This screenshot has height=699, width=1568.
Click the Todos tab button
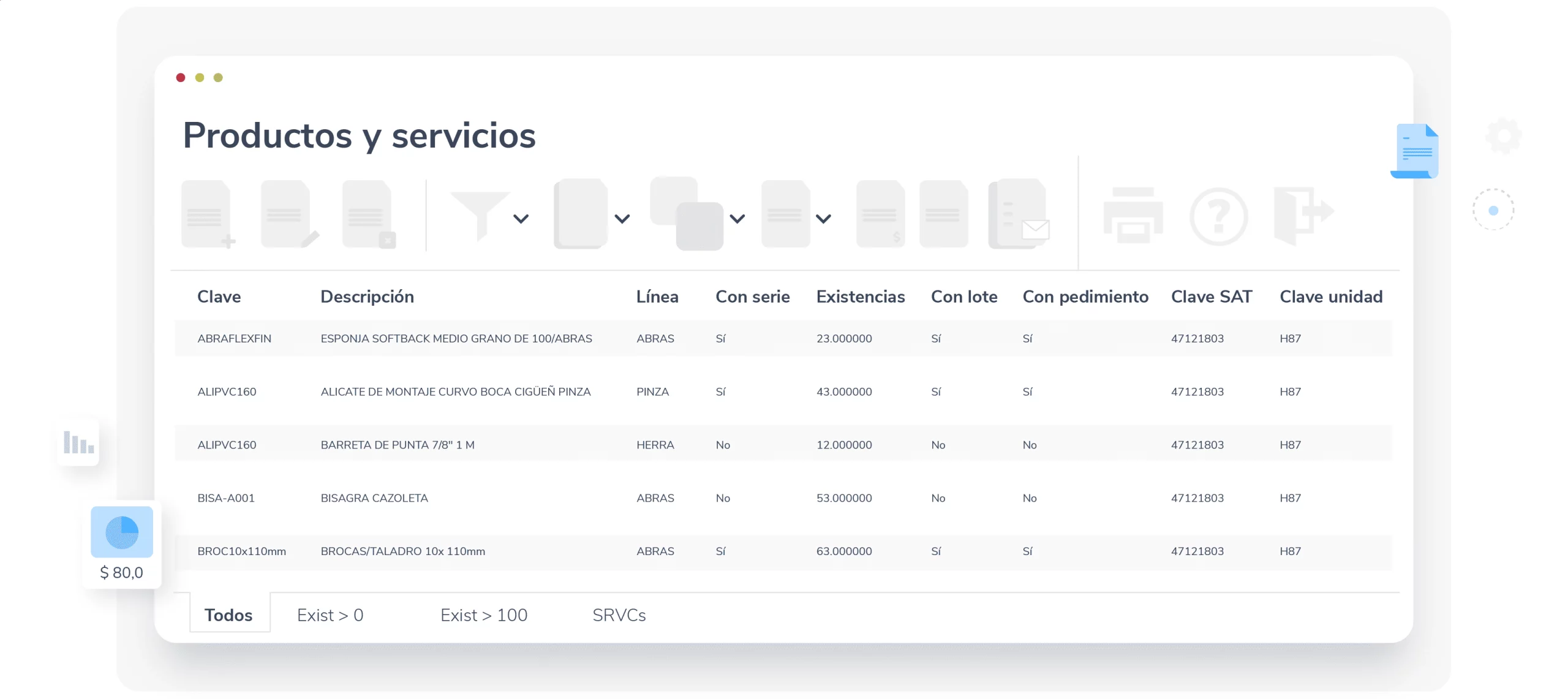(229, 614)
